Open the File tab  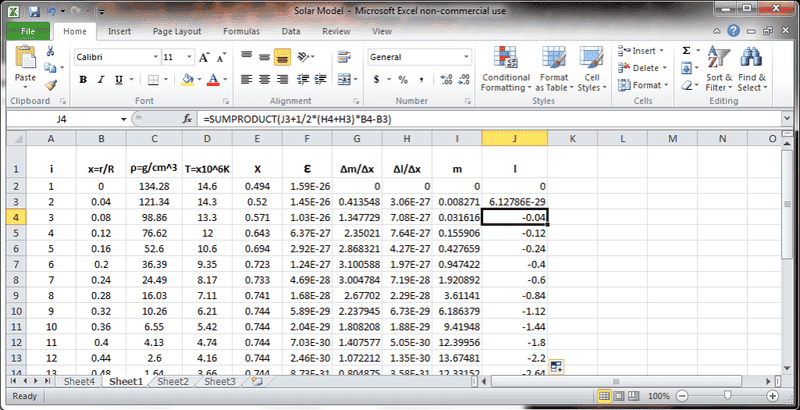pos(28,31)
